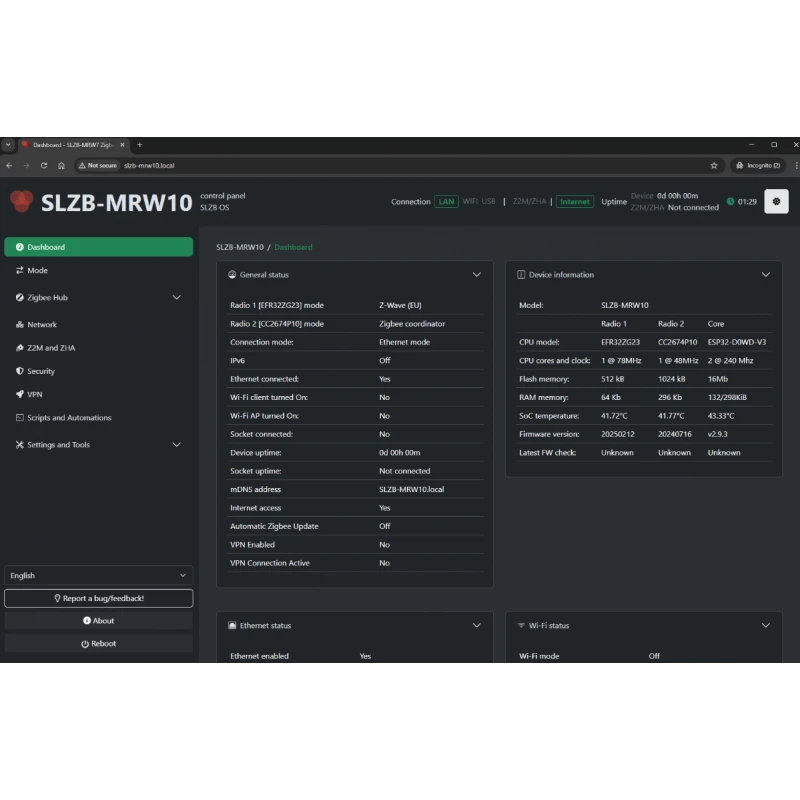Image resolution: width=800 pixels, height=800 pixels.
Task: Collapse the General status panel
Action: (x=477, y=275)
